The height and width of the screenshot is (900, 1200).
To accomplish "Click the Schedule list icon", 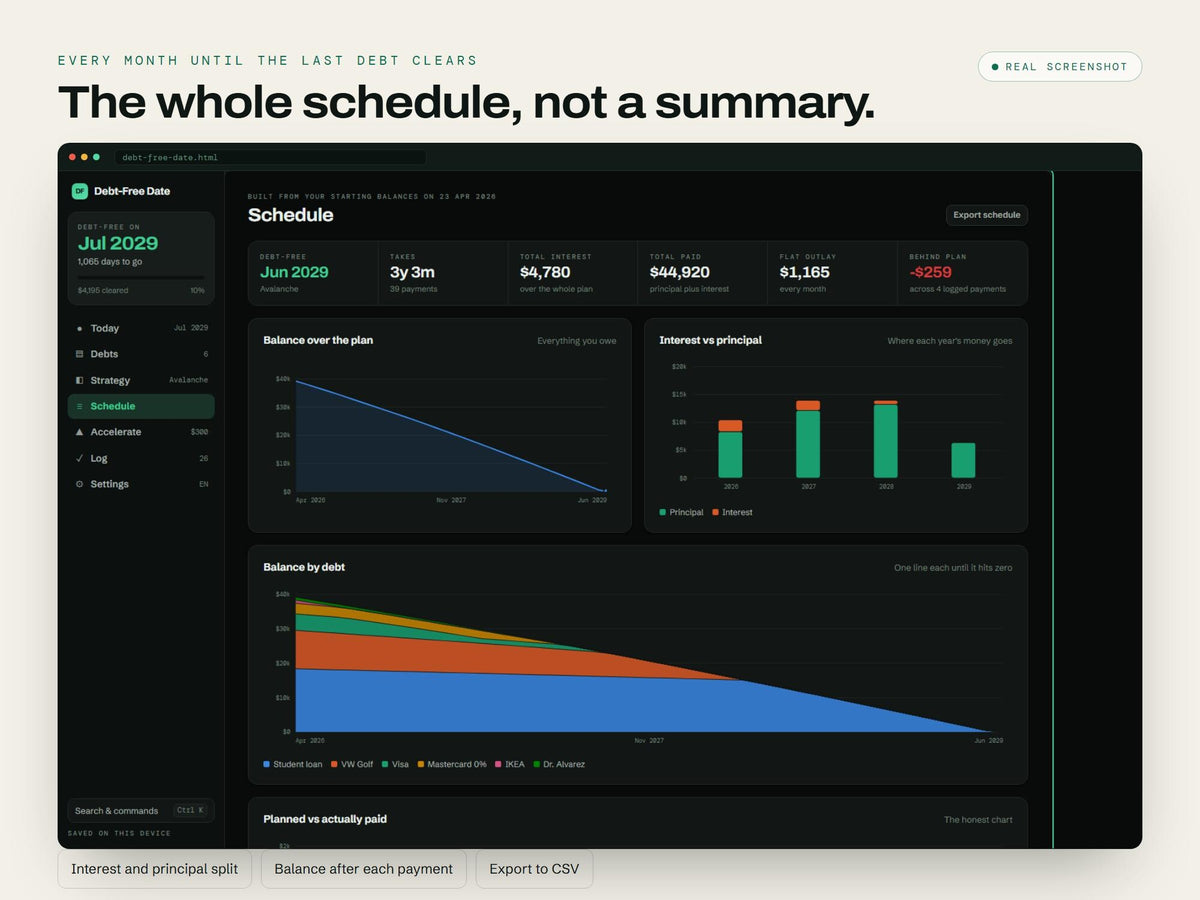I will click(80, 406).
